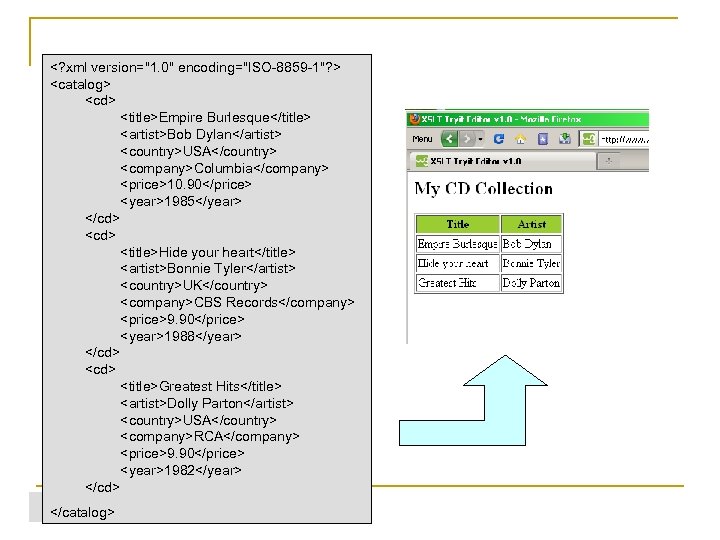Click the country UK XML line
This screenshot has height=540, width=720.
click(193, 286)
